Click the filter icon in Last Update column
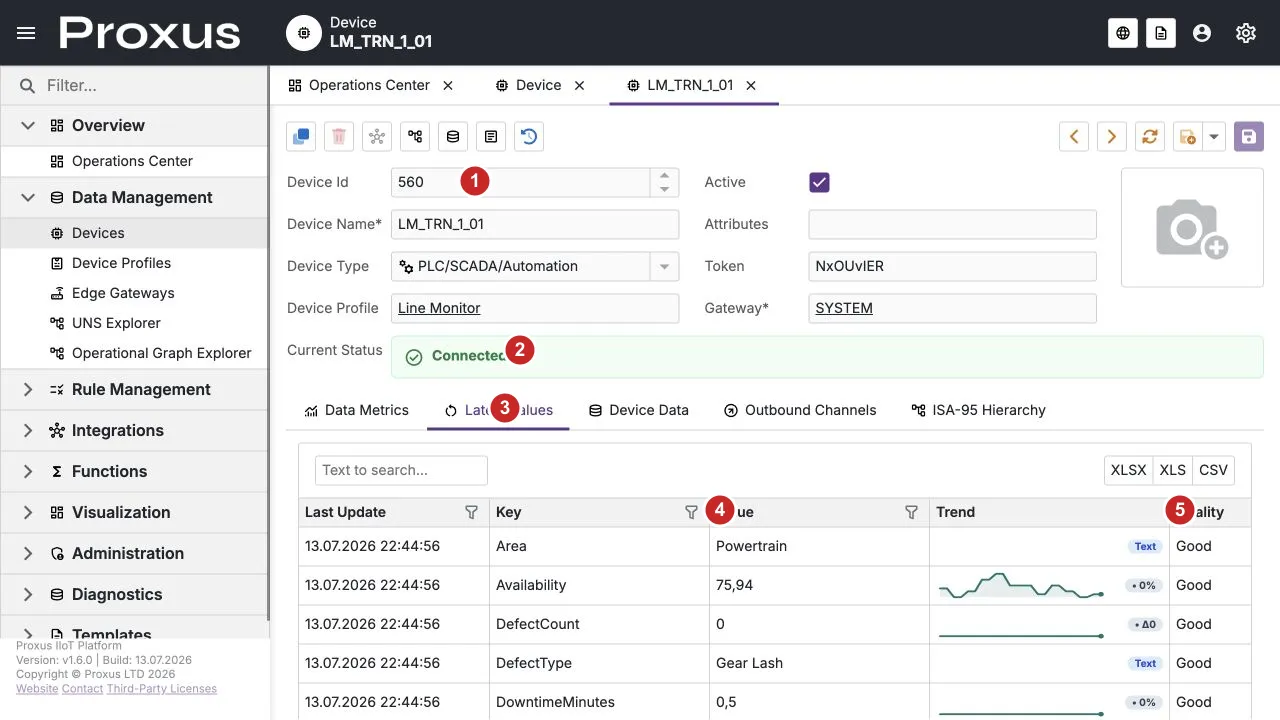 tap(472, 512)
